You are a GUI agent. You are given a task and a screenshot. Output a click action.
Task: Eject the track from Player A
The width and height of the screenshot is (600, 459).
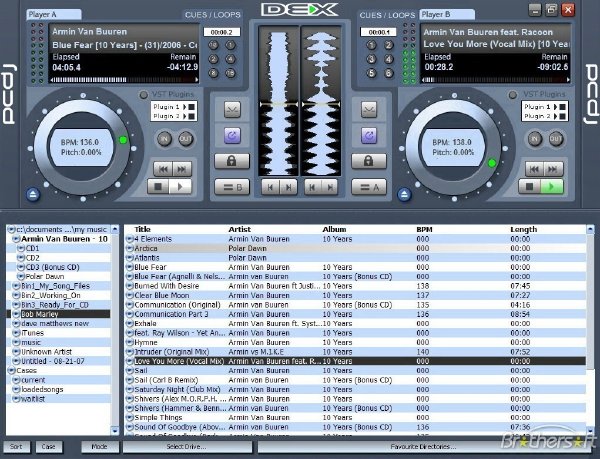coord(33,195)
